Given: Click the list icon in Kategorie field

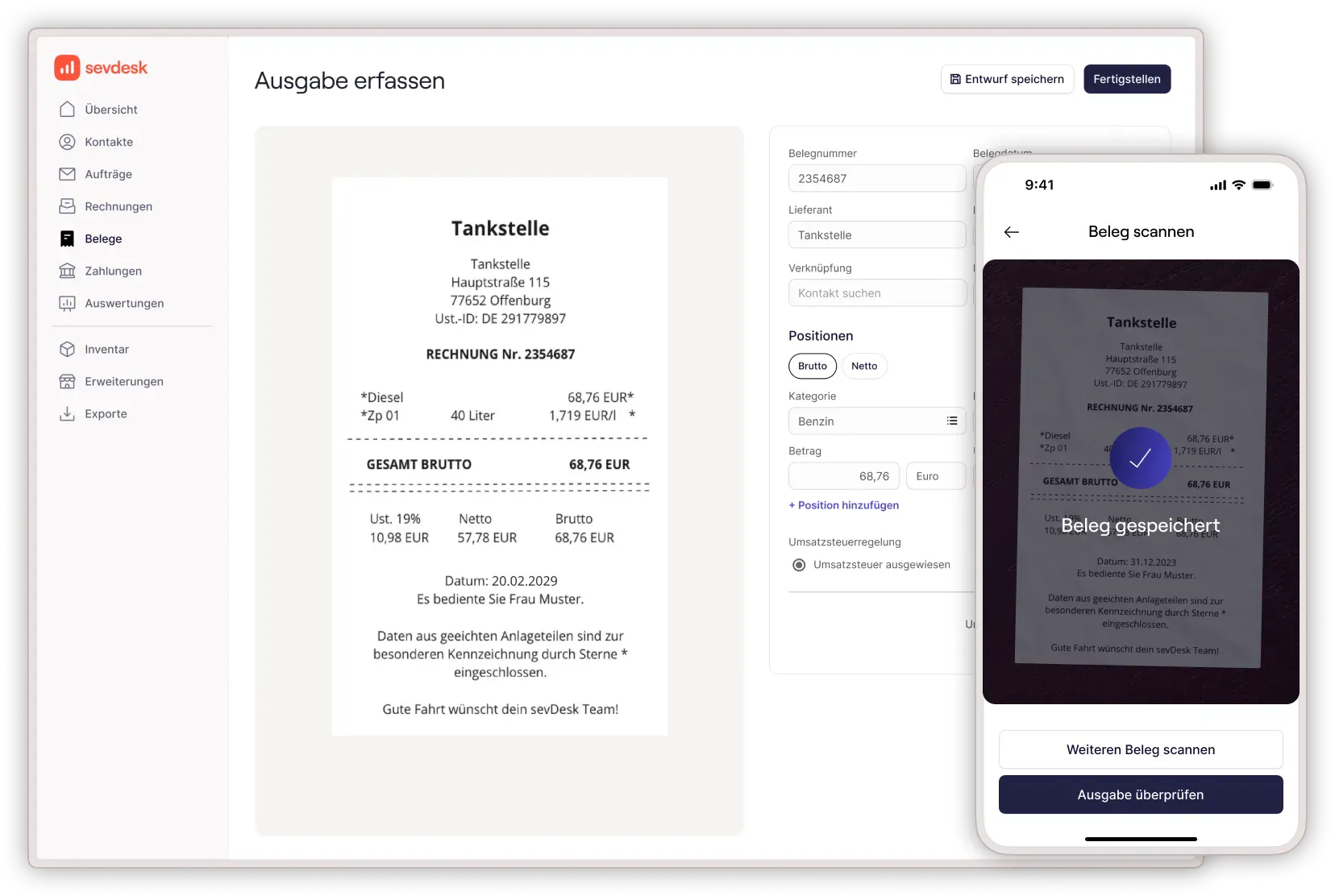Looking at the screenshot, I should (x=952, y=421).
